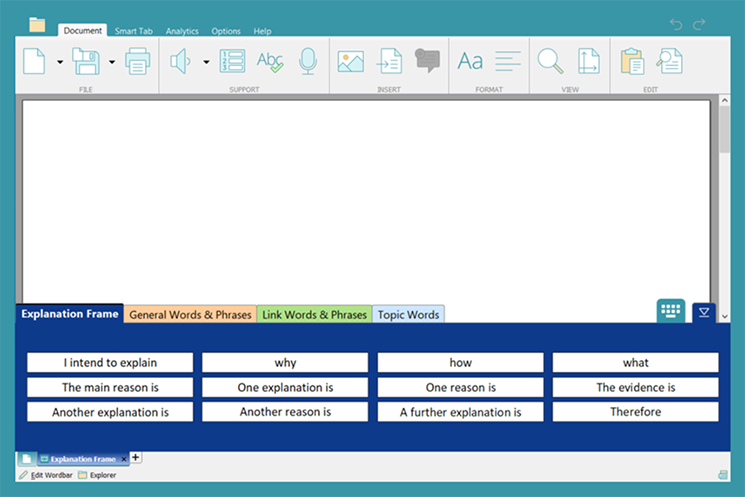Select the Topic Words tab
Screen dimensions: 745x497
pyautogui.click(x=408, y=315)
